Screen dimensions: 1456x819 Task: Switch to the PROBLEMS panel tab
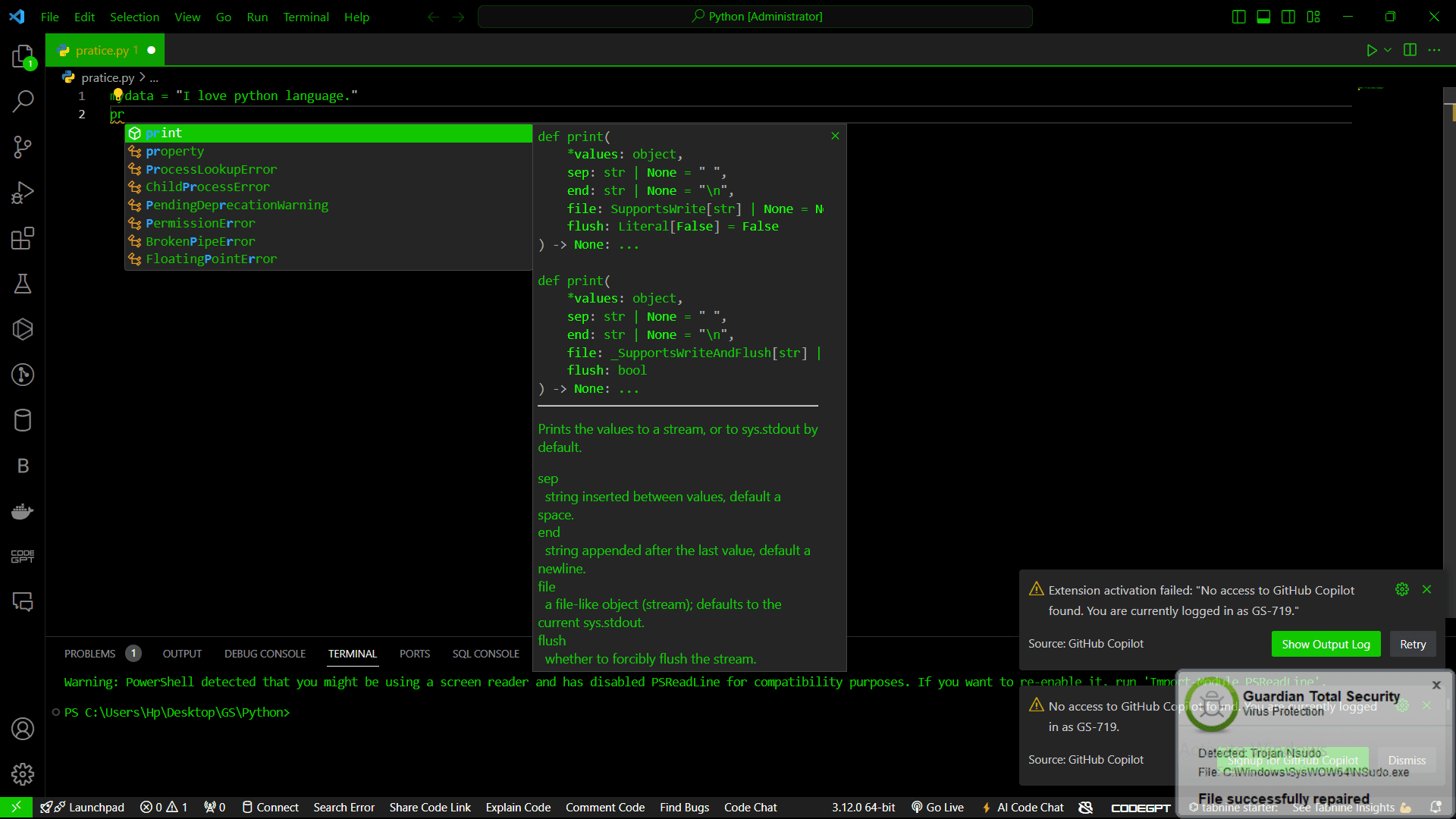coord(89,654)
